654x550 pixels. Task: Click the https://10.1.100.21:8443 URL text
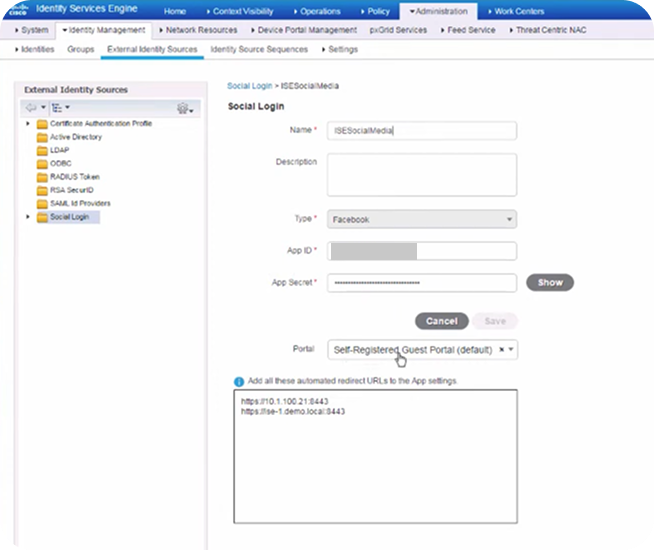click(x=284, y=401)
